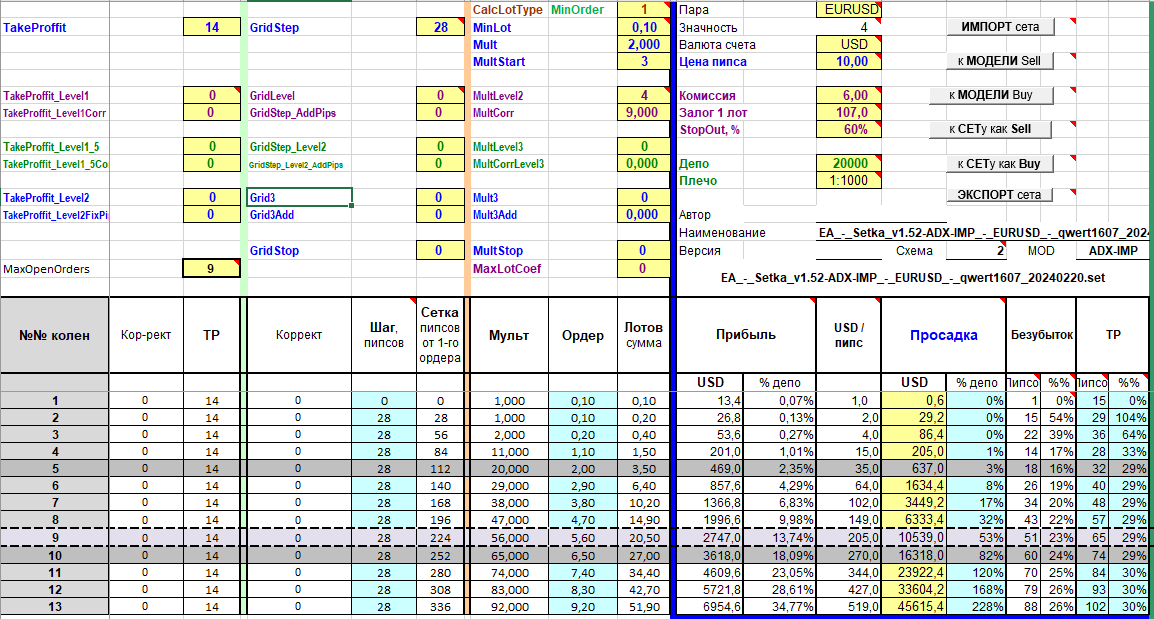Click the Ордер cell 9,20
This screenshot has width=1154, height=619.
(x=583, y=606)
